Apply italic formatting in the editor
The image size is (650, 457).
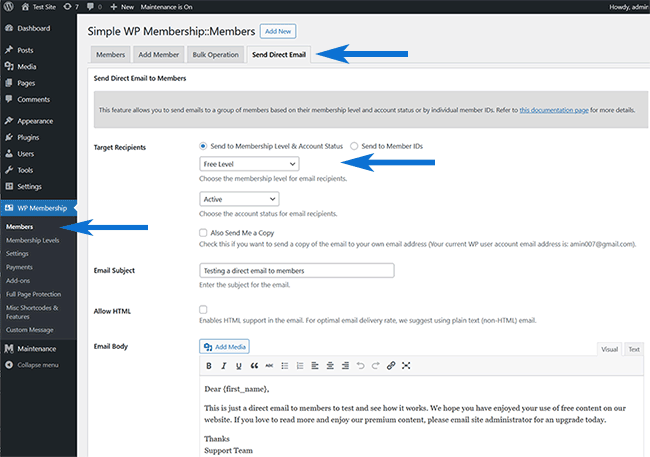click(224, 366)
